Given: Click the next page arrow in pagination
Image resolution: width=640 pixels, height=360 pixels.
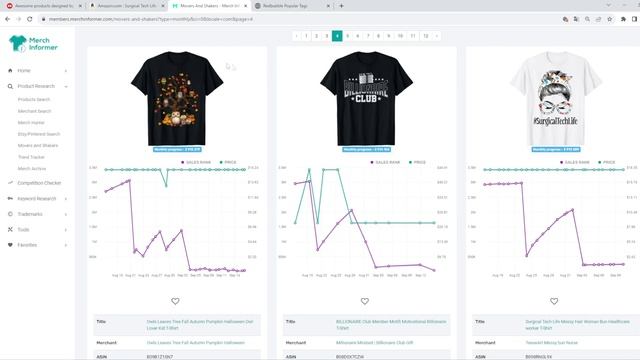Looking at the screenshot, I should point(437,36).
